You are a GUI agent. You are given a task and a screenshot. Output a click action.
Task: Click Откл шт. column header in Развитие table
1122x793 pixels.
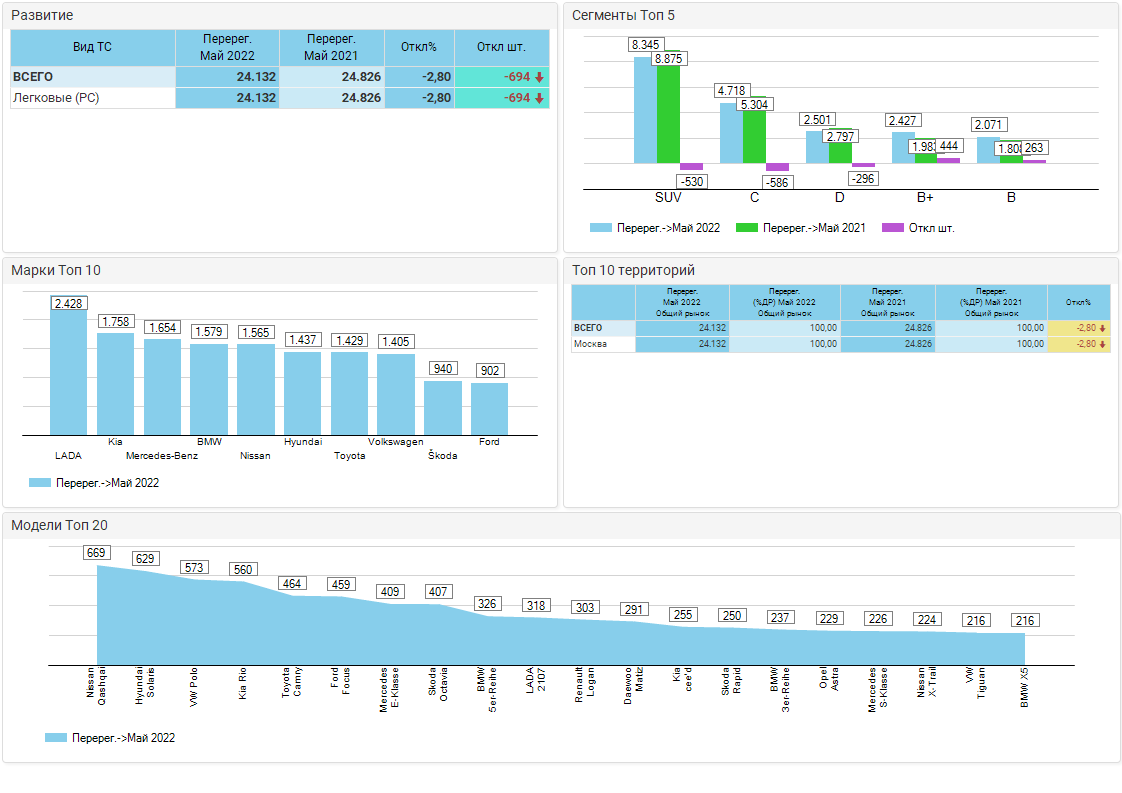pos(501,47)
